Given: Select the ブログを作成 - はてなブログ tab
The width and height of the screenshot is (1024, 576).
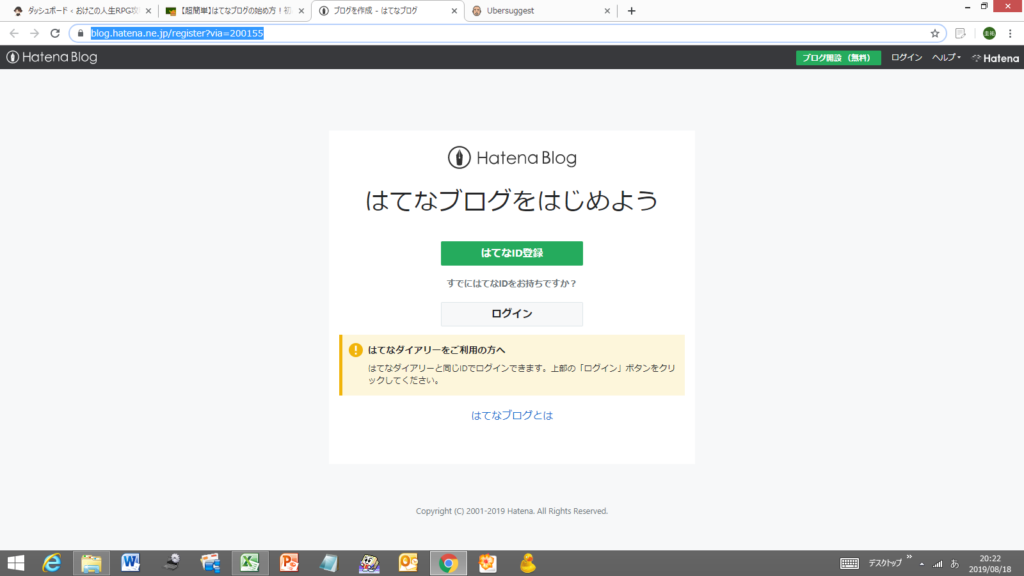Looking at the screenshot, I should click(388, 11).
